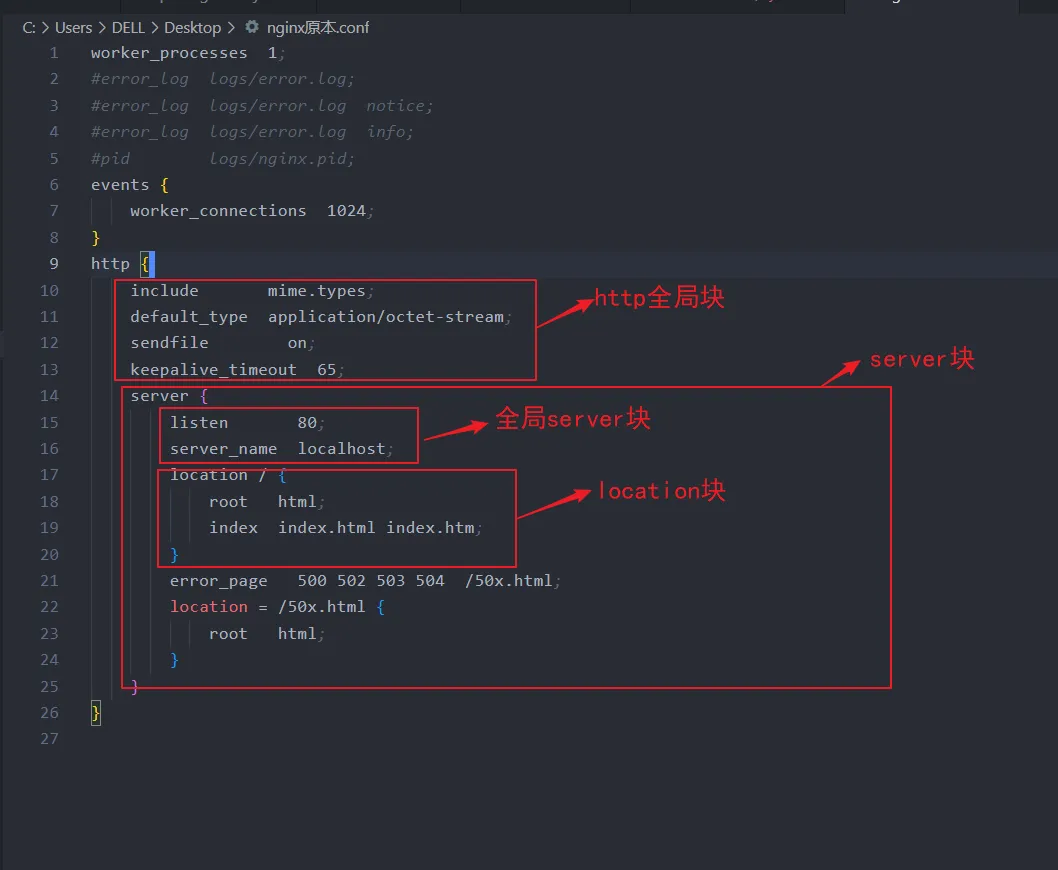Click line number 9 in gutter
The image size is (1058, 870).
pyautogui.click(x=53, y=264)
